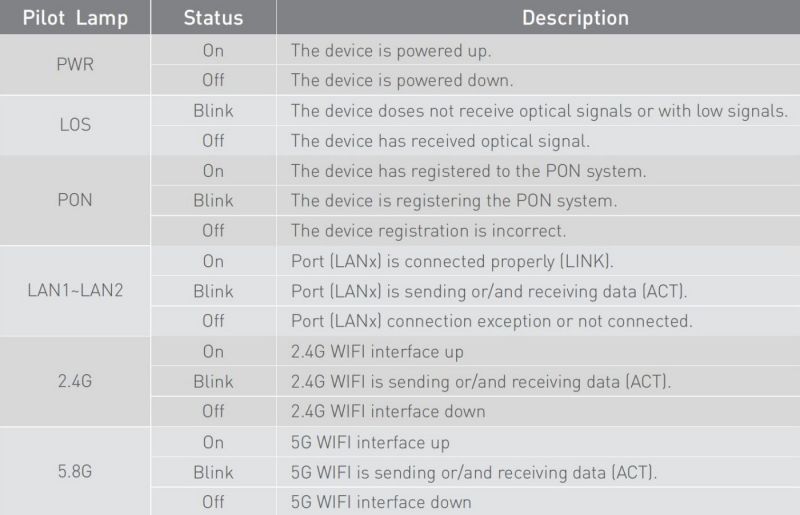
Task: Select the 5.8G pilot lamp cell
Action: click(x=76, y=472)
